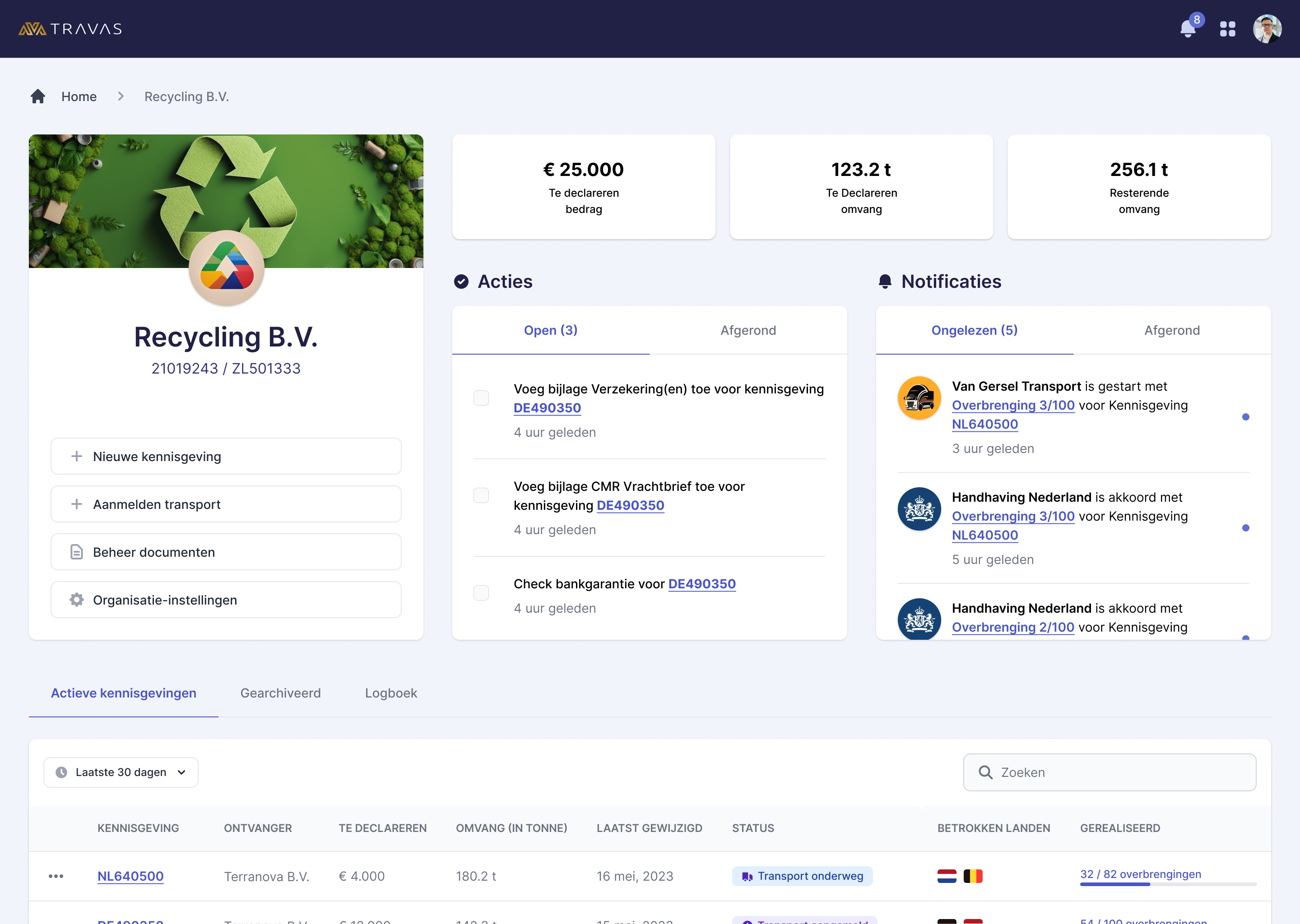Check off the CMR Vrachtbrief action

481,495
